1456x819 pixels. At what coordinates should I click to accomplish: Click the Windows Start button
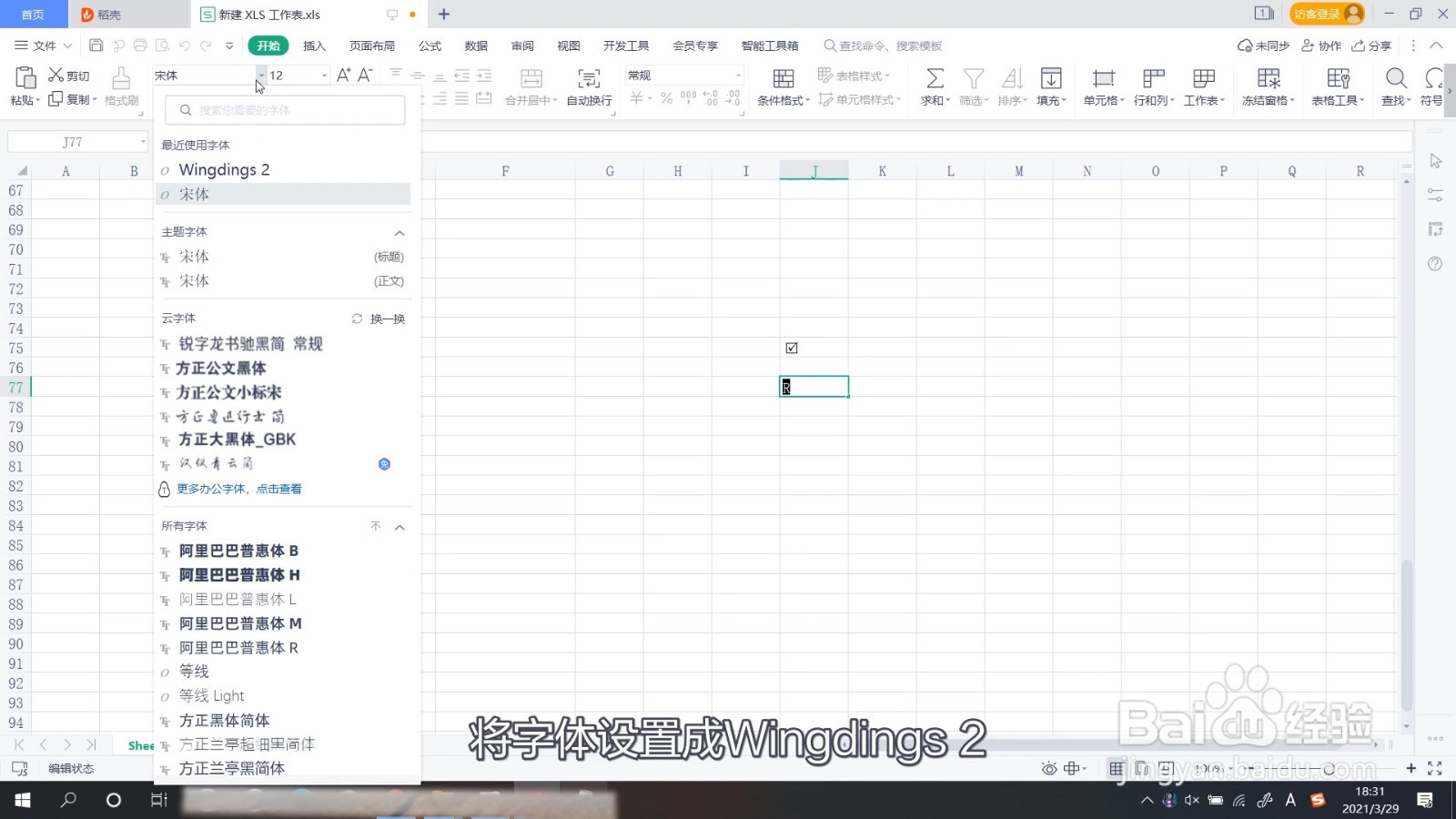[23, 800]
